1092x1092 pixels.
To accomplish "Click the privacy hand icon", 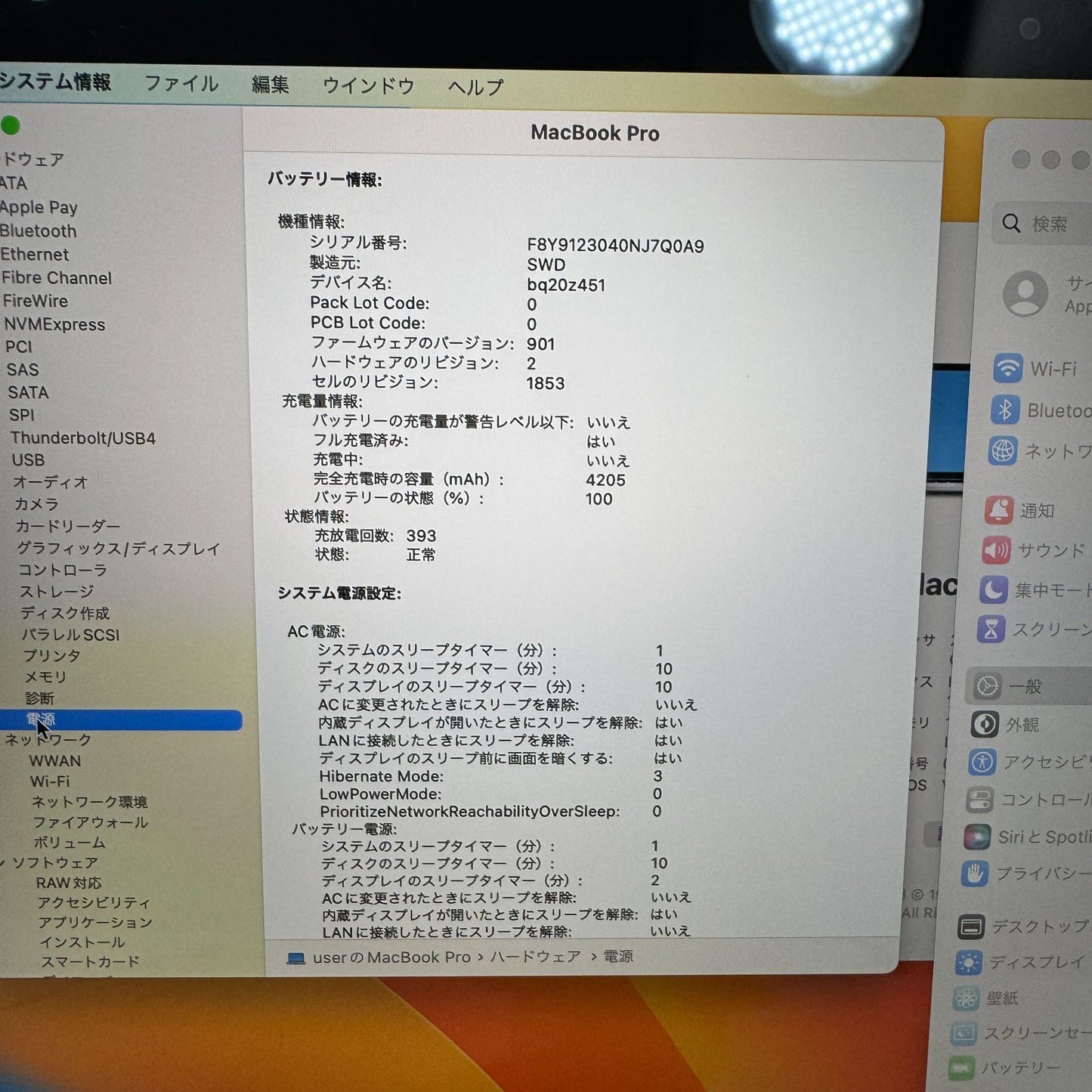I will click(x=975, y=874).
